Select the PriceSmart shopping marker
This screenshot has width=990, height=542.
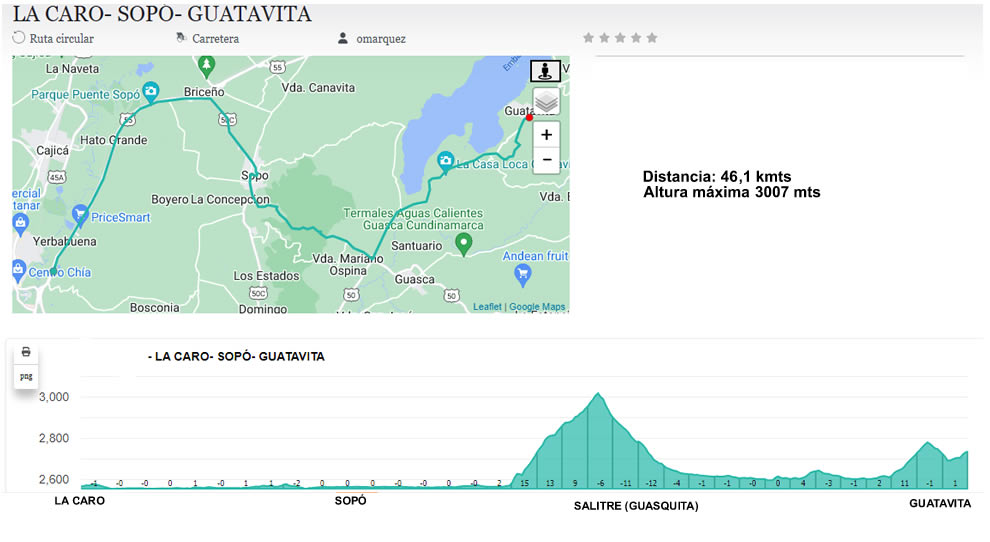79,213
